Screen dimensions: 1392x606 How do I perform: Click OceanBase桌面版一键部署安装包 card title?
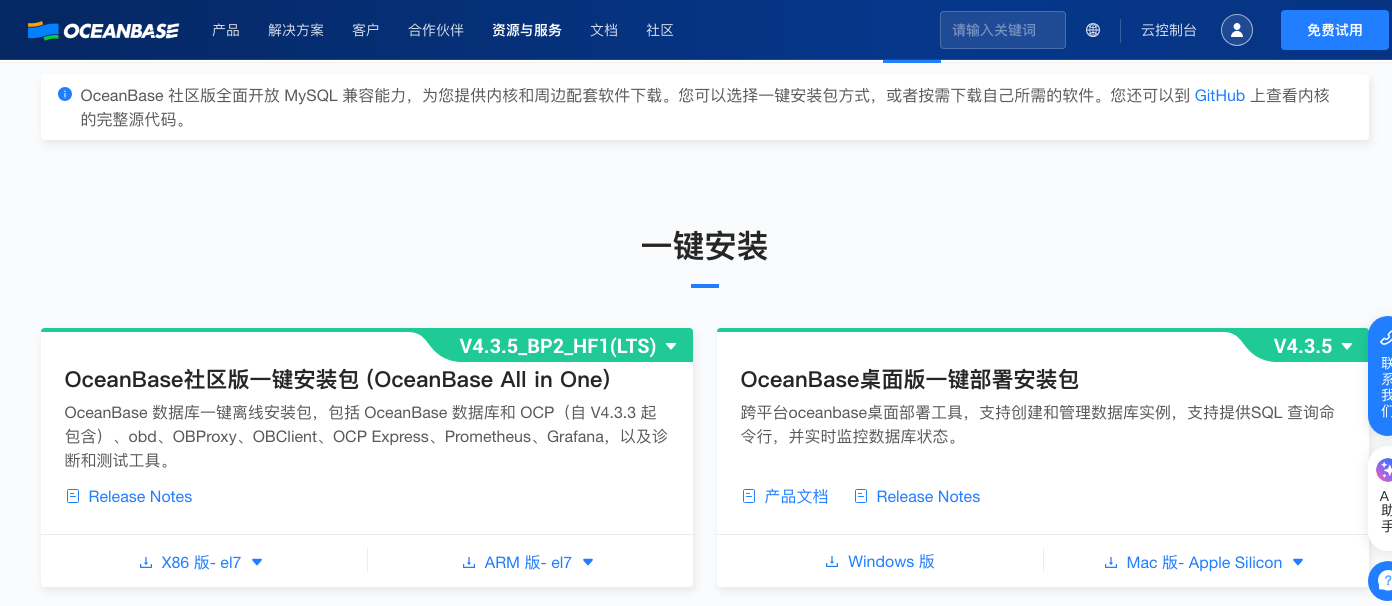(910, 379)
